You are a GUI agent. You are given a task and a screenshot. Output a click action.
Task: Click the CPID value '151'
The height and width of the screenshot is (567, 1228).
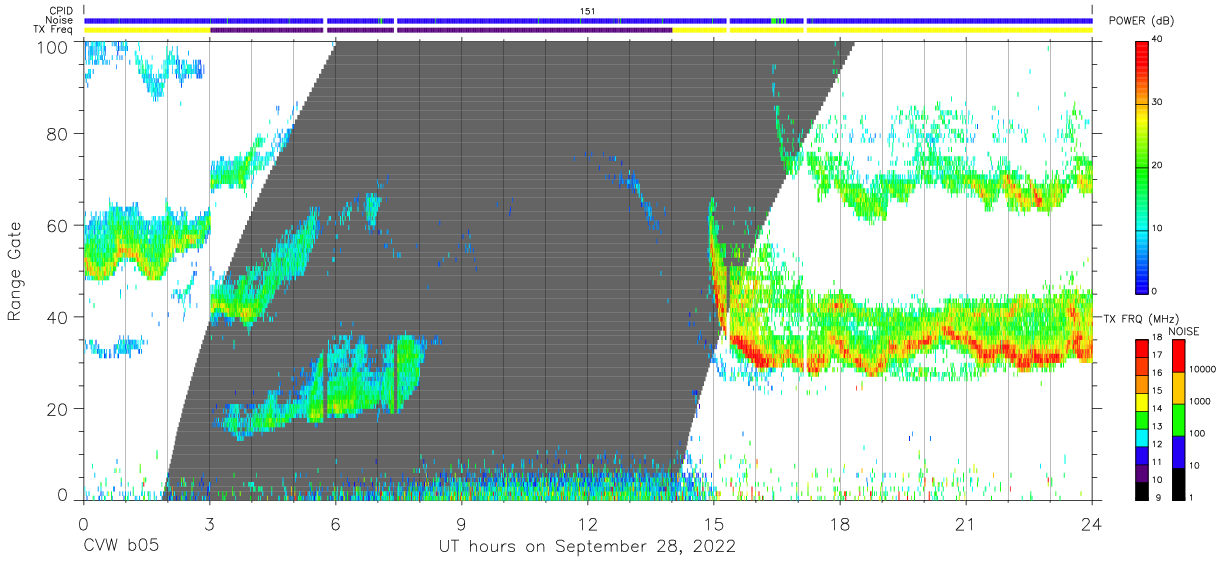[x=588, y=11]
